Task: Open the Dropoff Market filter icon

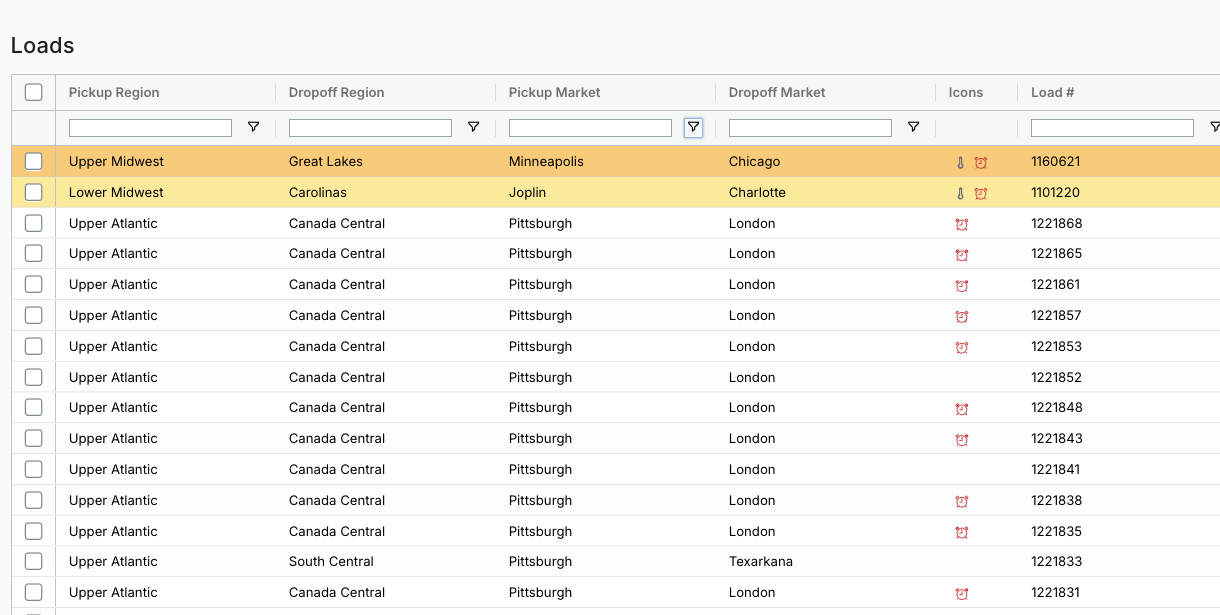Action: pyautogui.click(x=913, y=127)
